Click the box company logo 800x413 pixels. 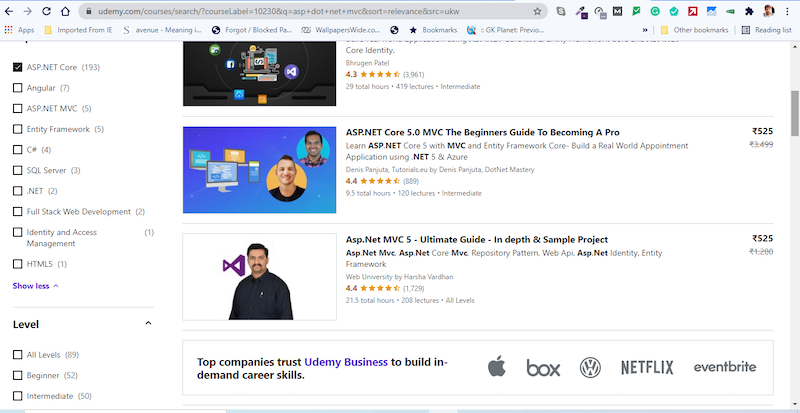click(x=543, y=368)
